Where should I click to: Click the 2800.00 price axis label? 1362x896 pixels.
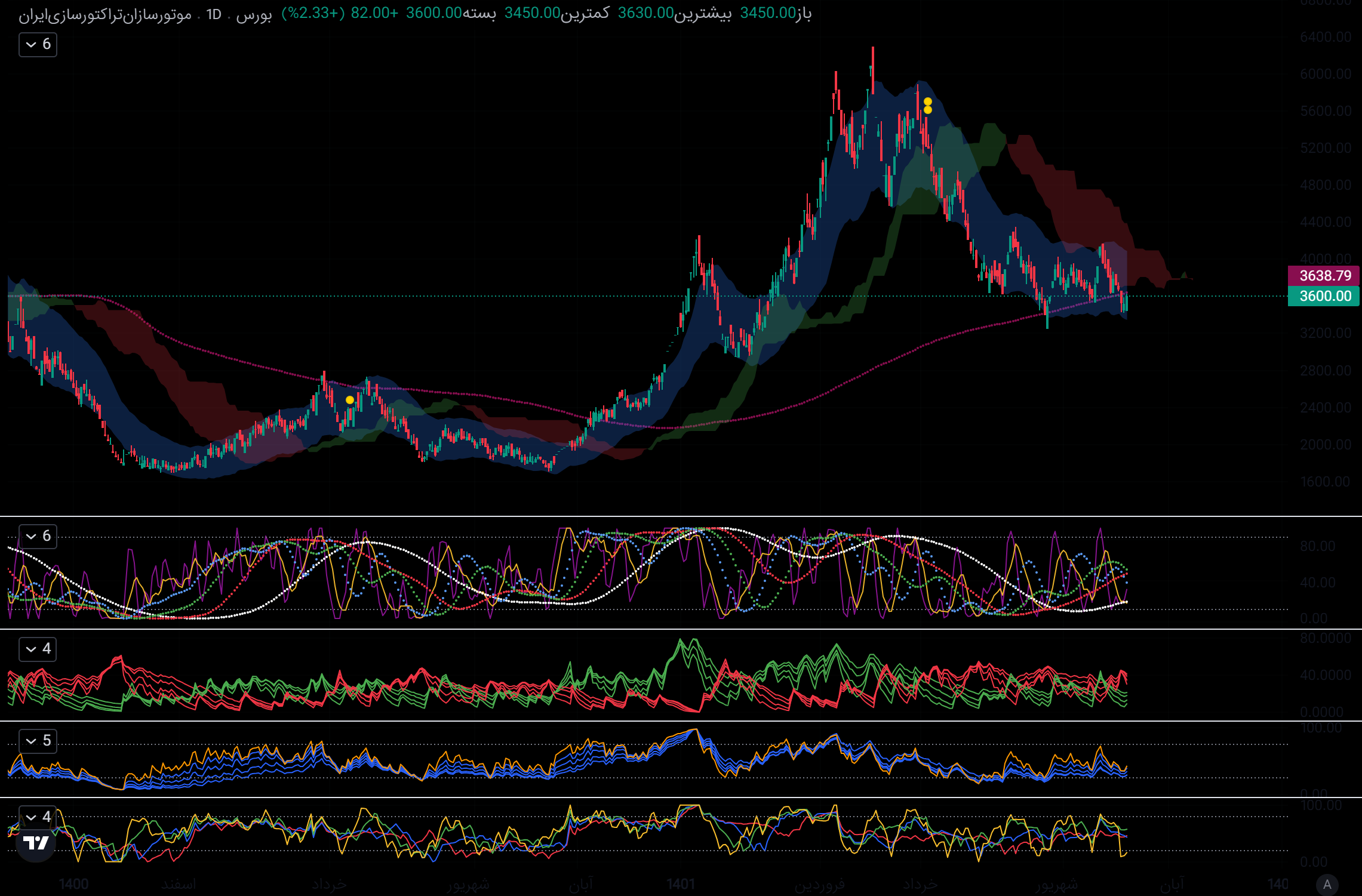pos(1326,371)
